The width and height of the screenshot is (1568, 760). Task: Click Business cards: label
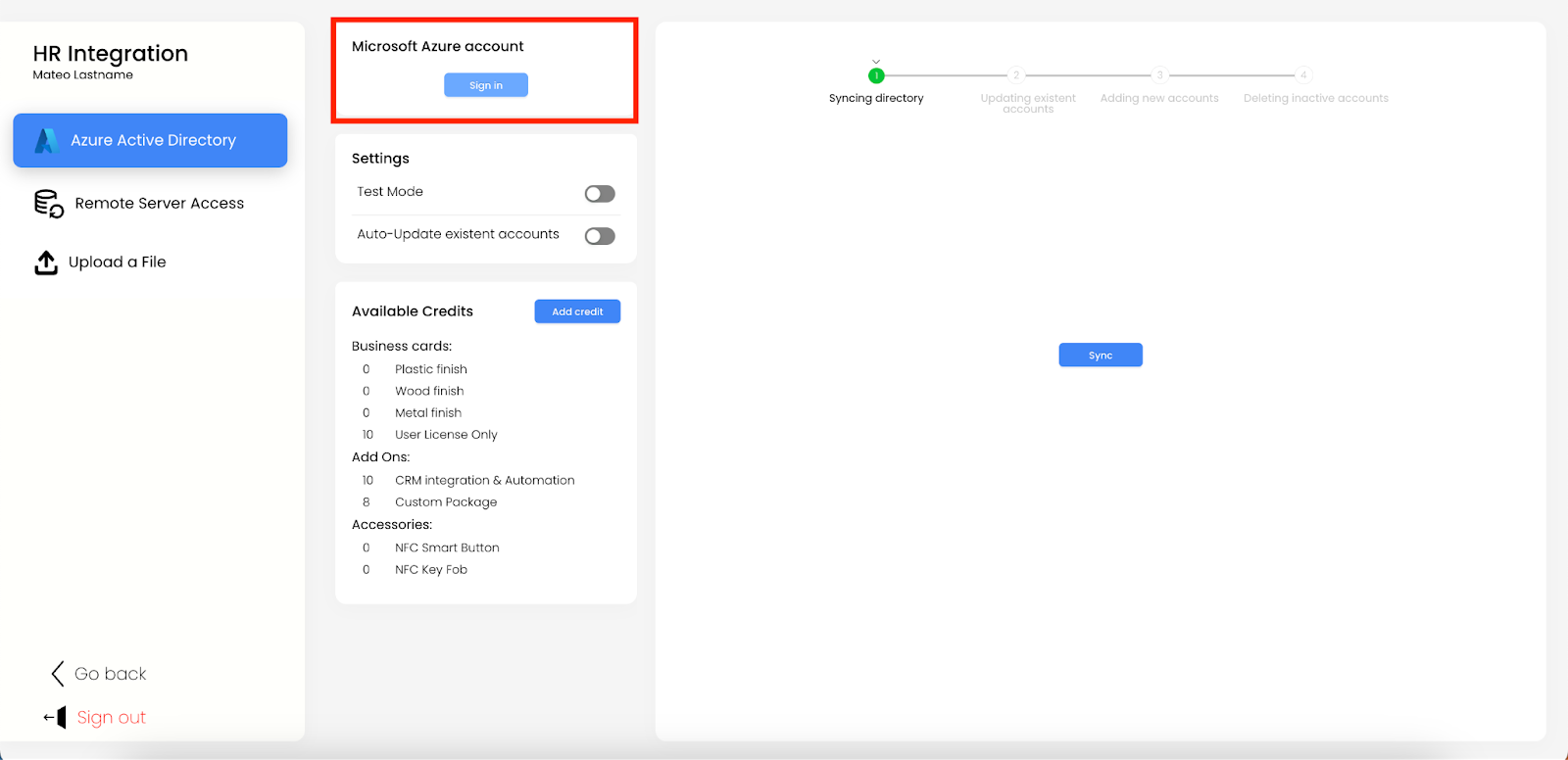tap(402, 346)
